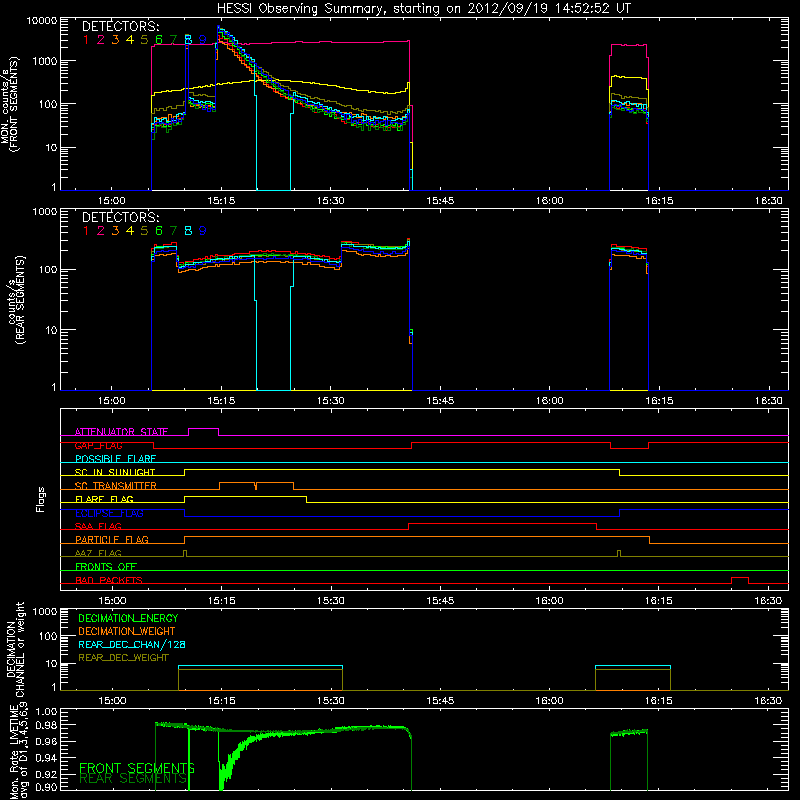This screenshot has height=800, width=800.
Task: Click the SC_IN_SUNLIGHT flag label
Action: point(115,472)
